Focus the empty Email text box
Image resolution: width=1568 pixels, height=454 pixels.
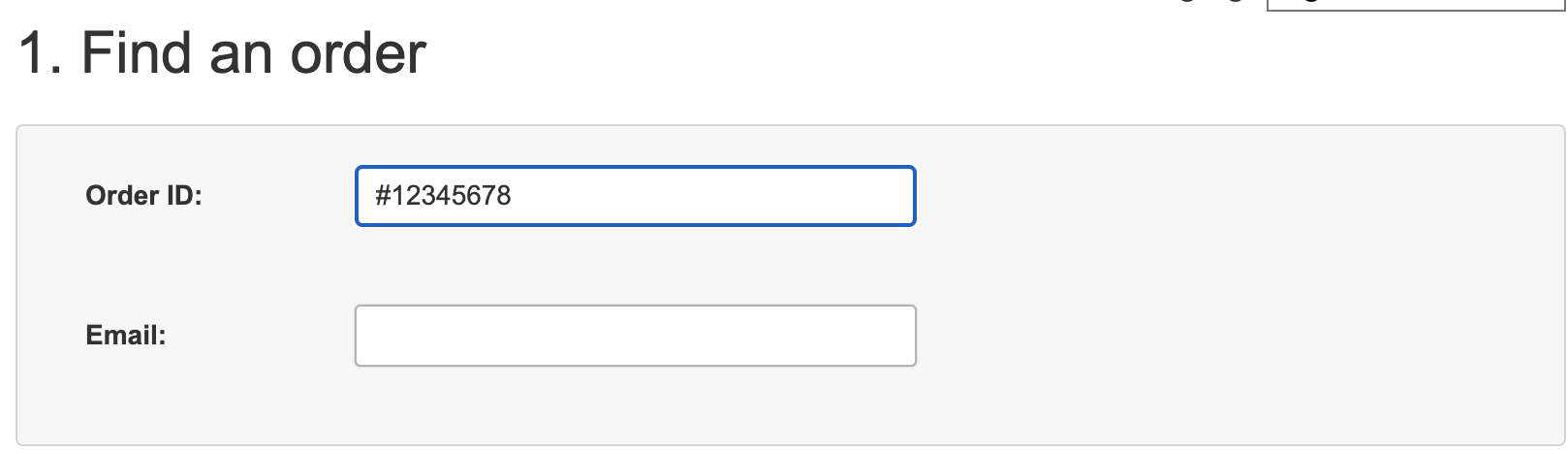pos(635,336)
